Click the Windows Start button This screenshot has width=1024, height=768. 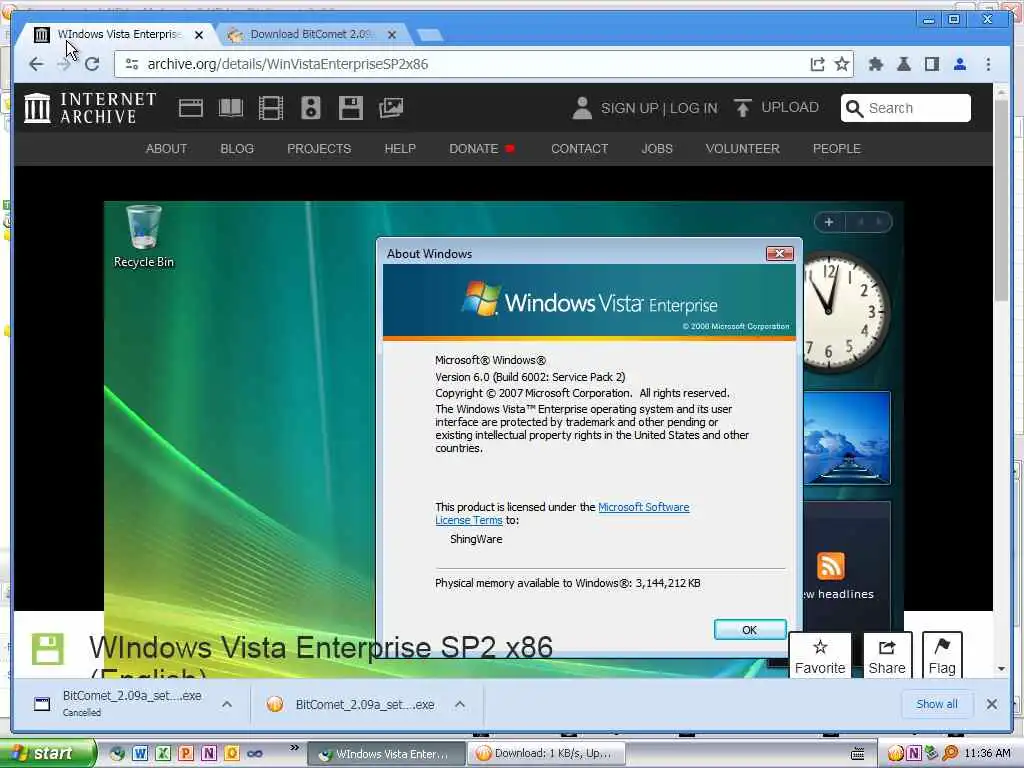(x=46, y=754)
